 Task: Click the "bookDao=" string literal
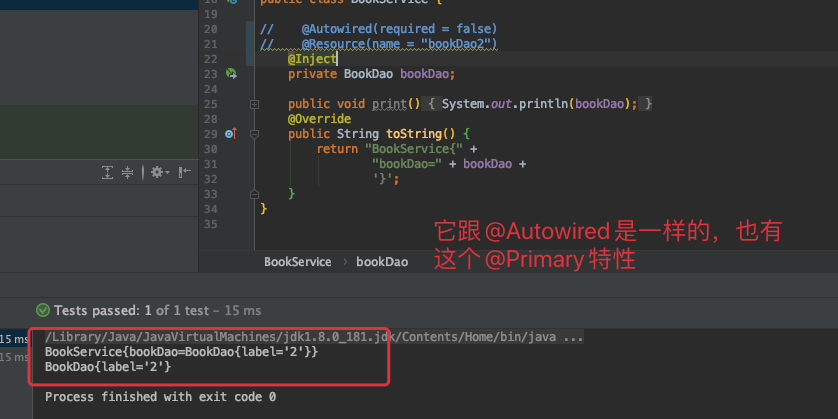[407, 164]
